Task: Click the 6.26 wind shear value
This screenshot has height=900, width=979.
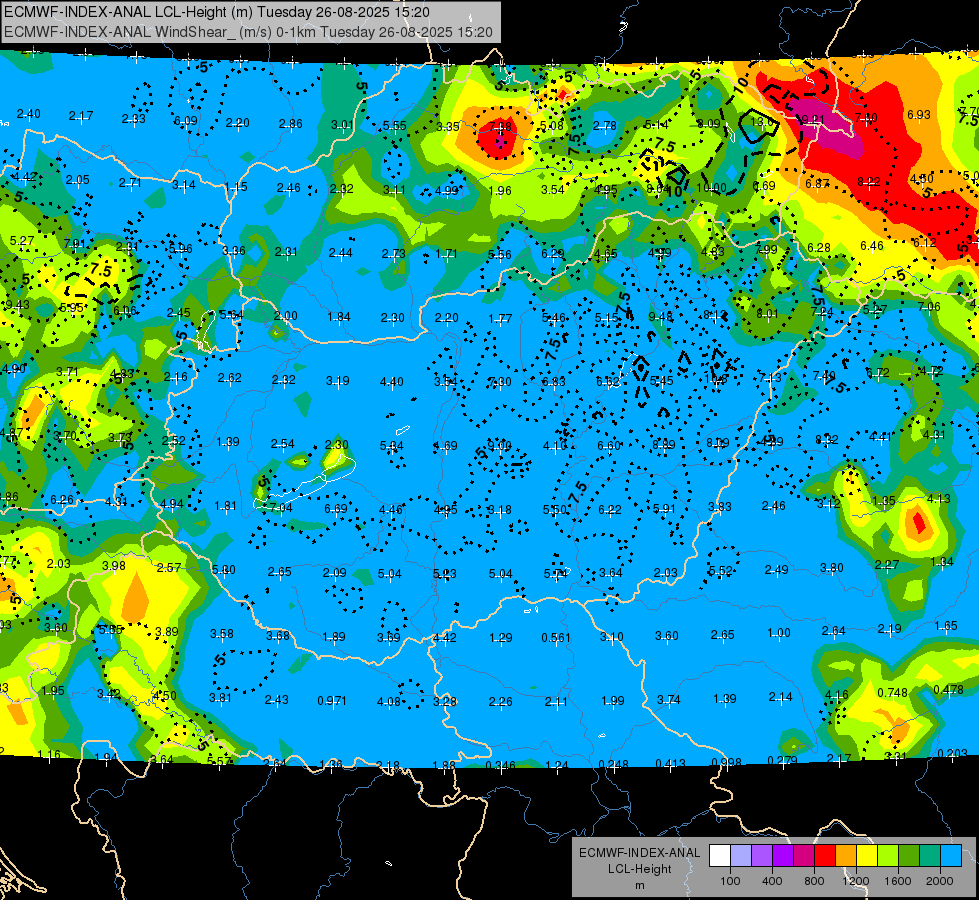Action: coord(62,499)
